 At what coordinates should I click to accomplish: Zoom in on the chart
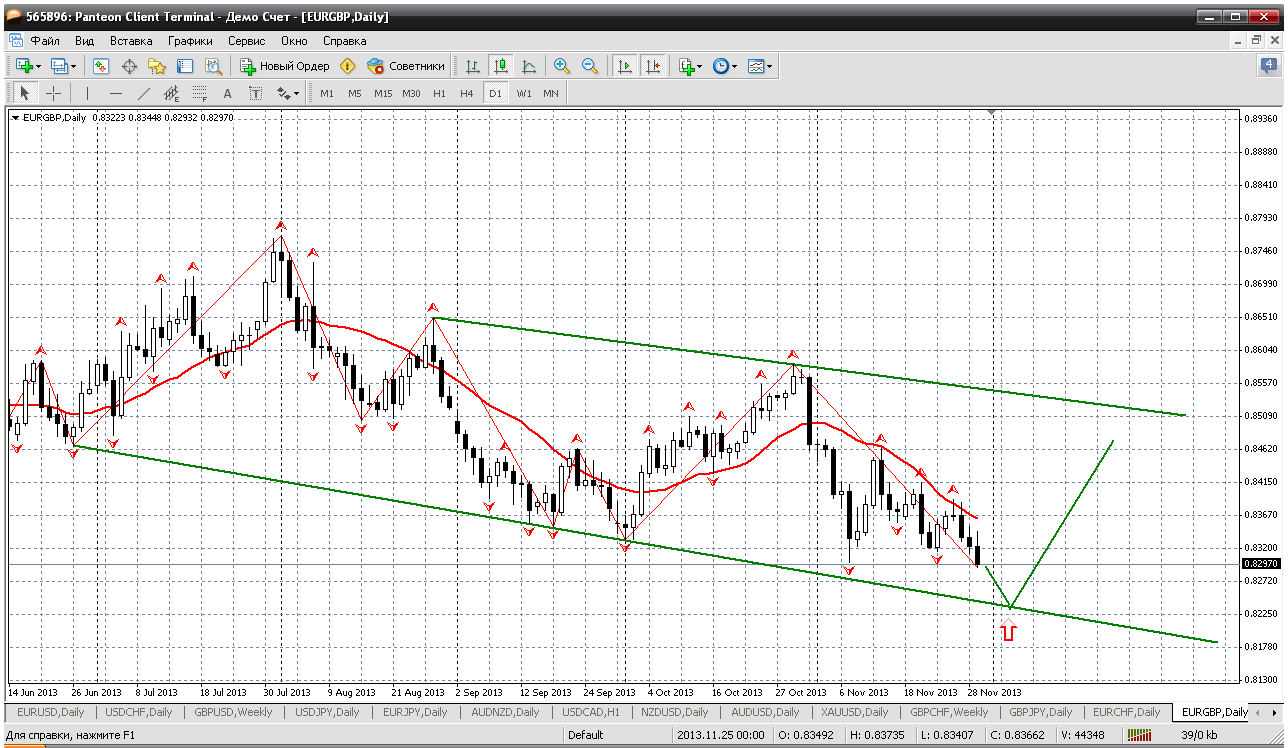pyautogui.click(x=562, y=66)
